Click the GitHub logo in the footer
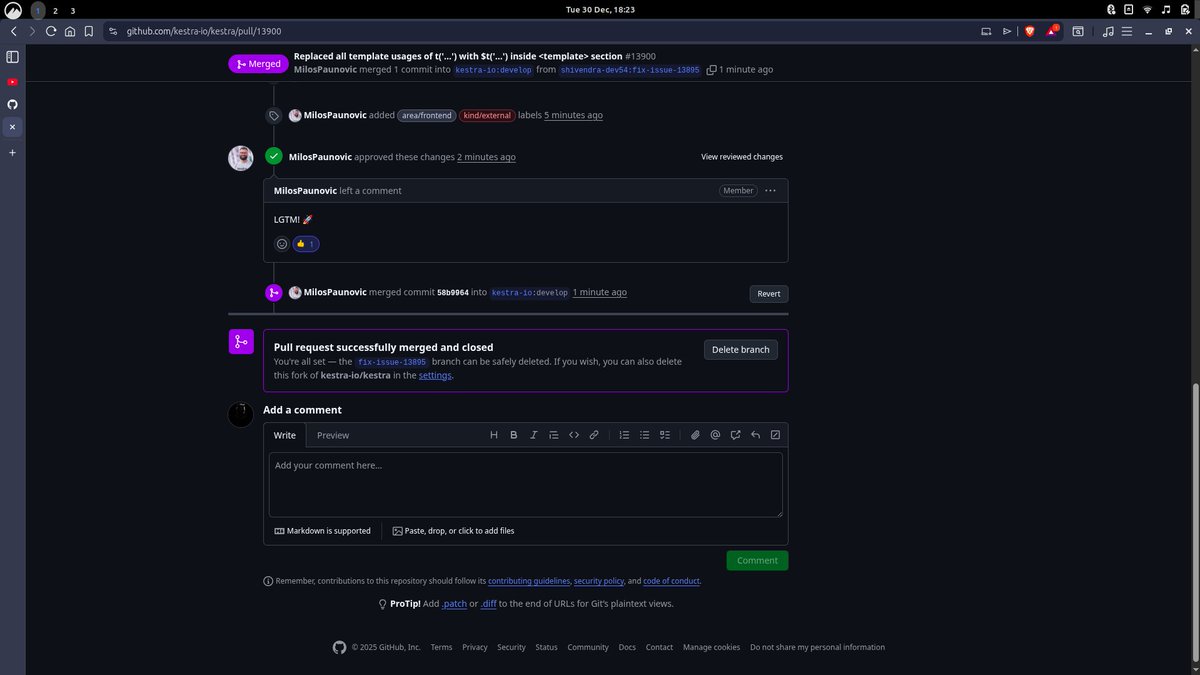This screenshot has width=1200, height=675. (x=339, y=647)
